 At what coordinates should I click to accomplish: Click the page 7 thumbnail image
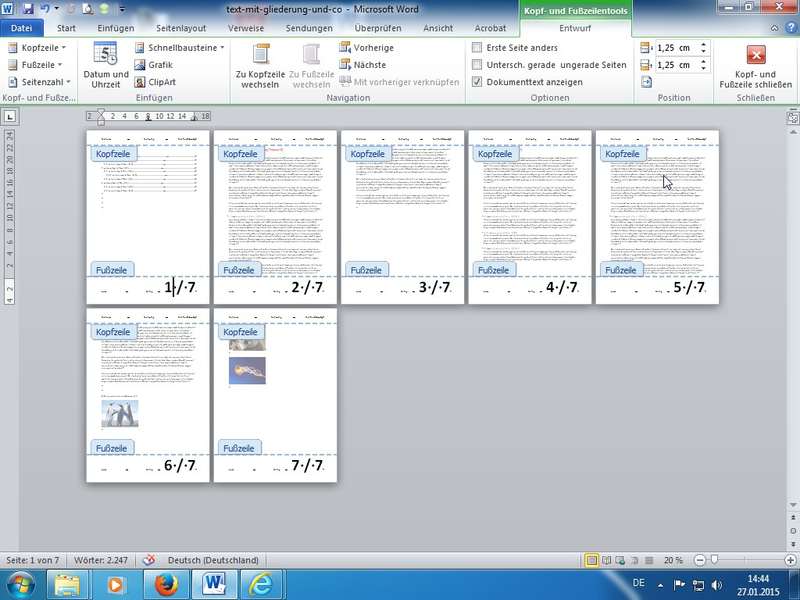pyautogui.click(x=247, y=370)
